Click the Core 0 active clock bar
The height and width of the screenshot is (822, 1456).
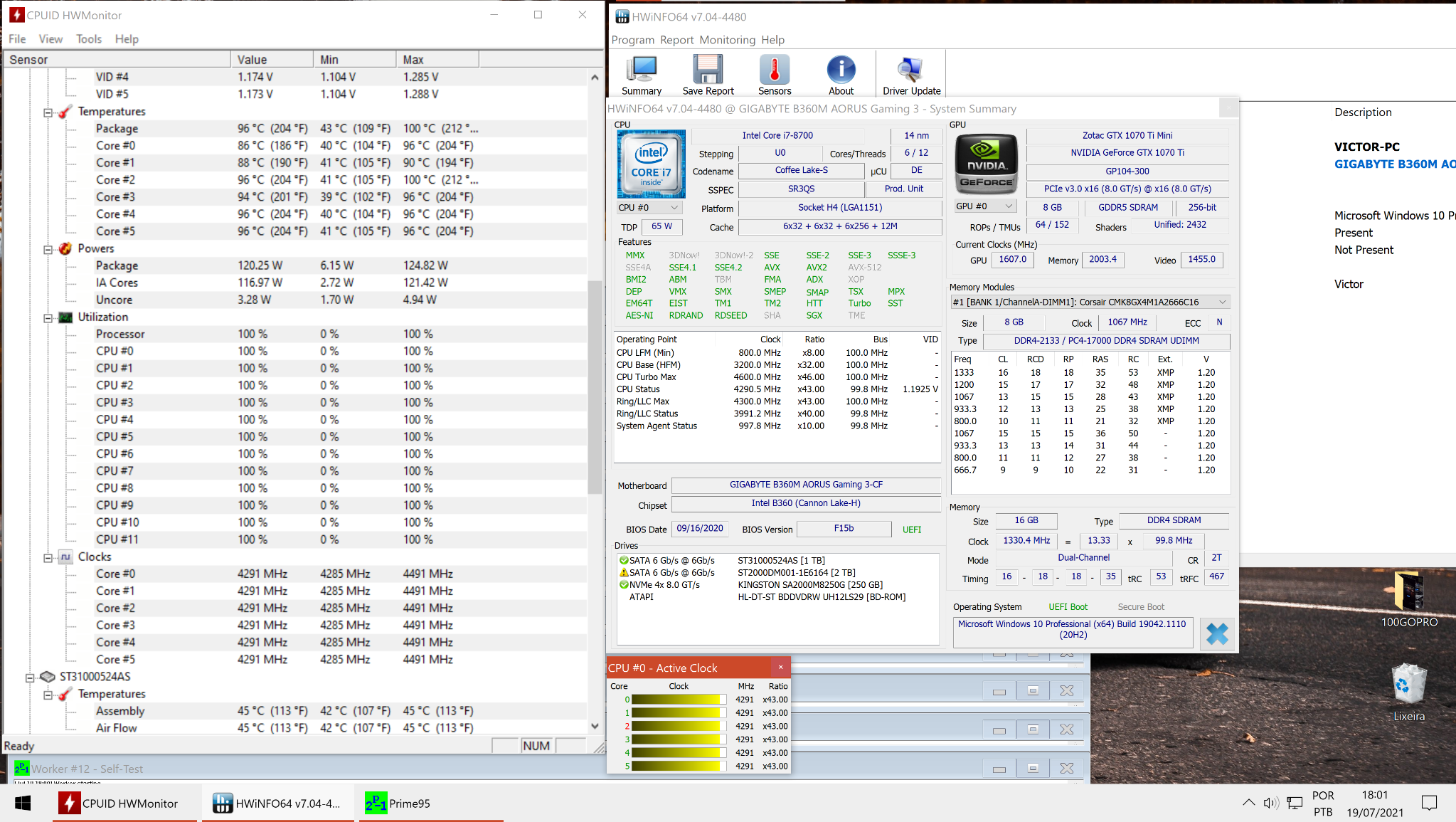[679, 700]
